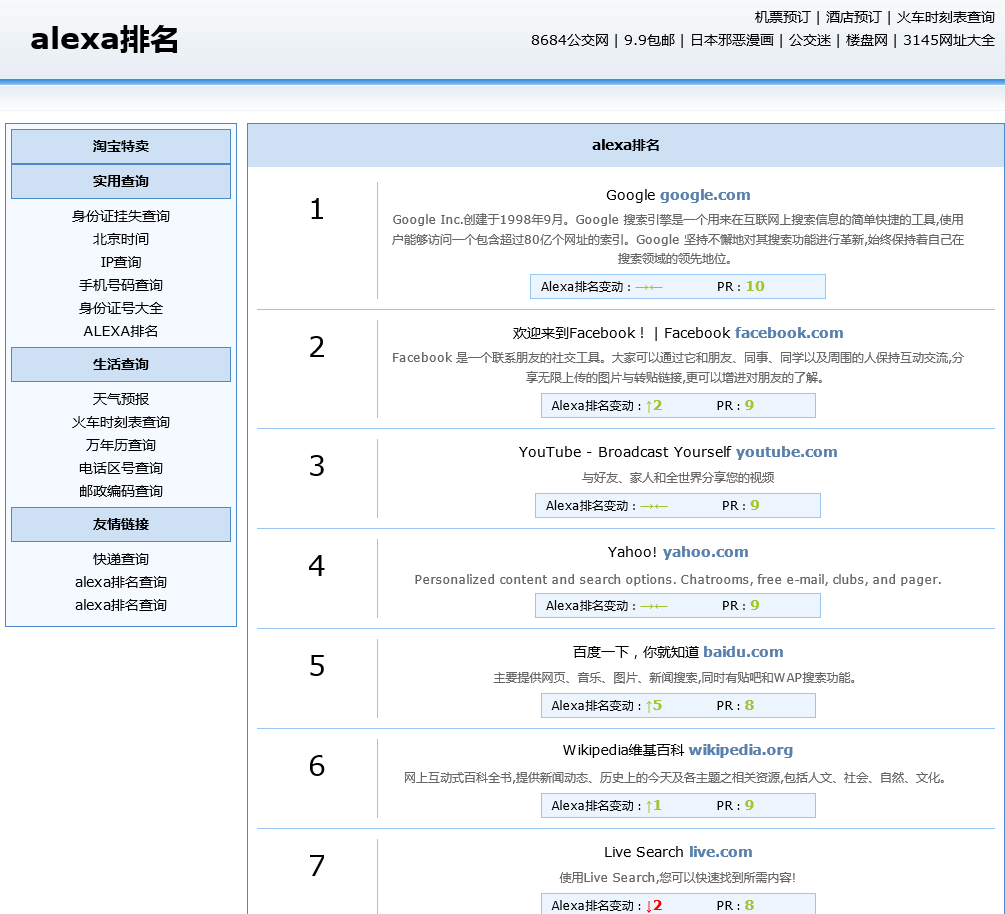This screenshot has width=1005, height=914.
Task: Click the 'Personalized content and search options' description
Action: click(x=677, y=580)
